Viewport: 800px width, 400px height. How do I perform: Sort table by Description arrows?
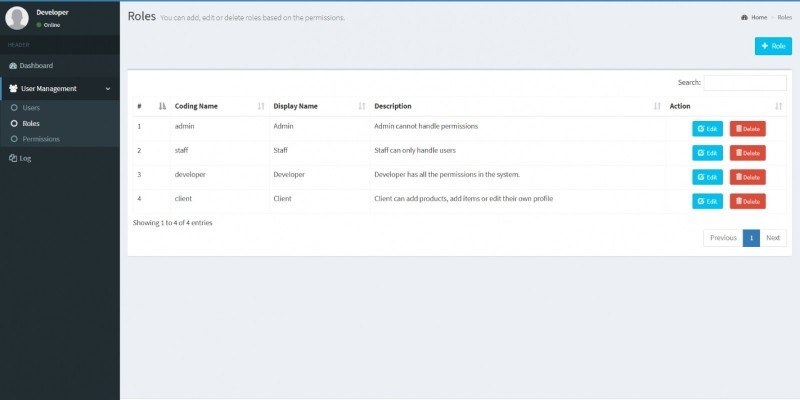tap(657, 106)
